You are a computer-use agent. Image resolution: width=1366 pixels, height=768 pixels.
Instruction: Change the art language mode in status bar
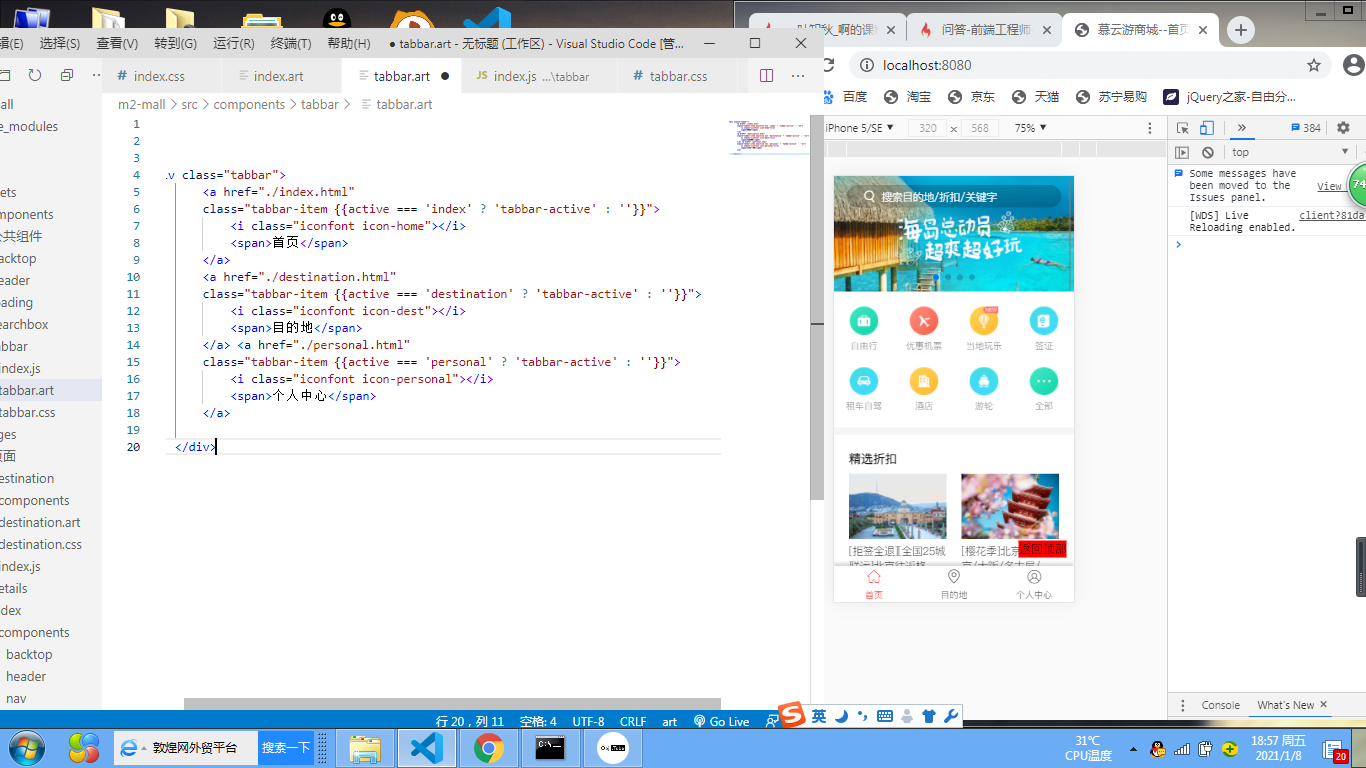point(670,721)
